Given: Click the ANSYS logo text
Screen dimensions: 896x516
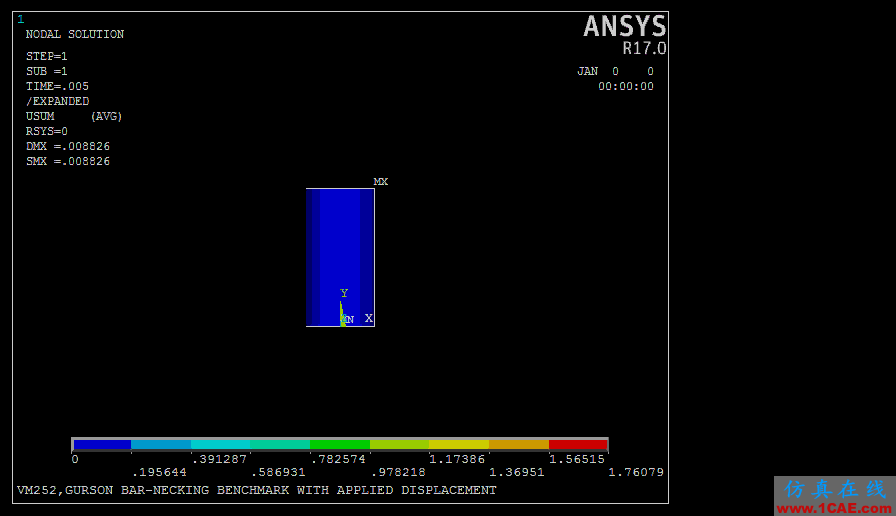Looking at the screenshot, I should [625, 27].
